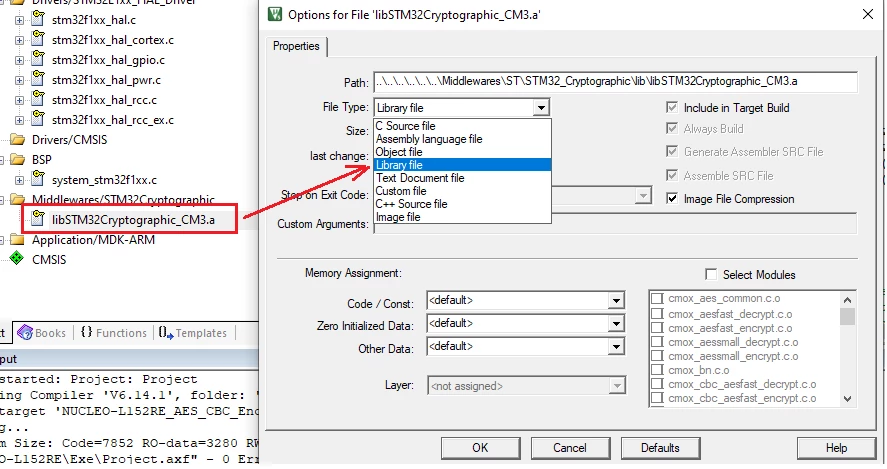Image resolution: width=887 pixels, height=469 pixels.
Task: Click the Cancel button
Action: (x=570, y=448)
